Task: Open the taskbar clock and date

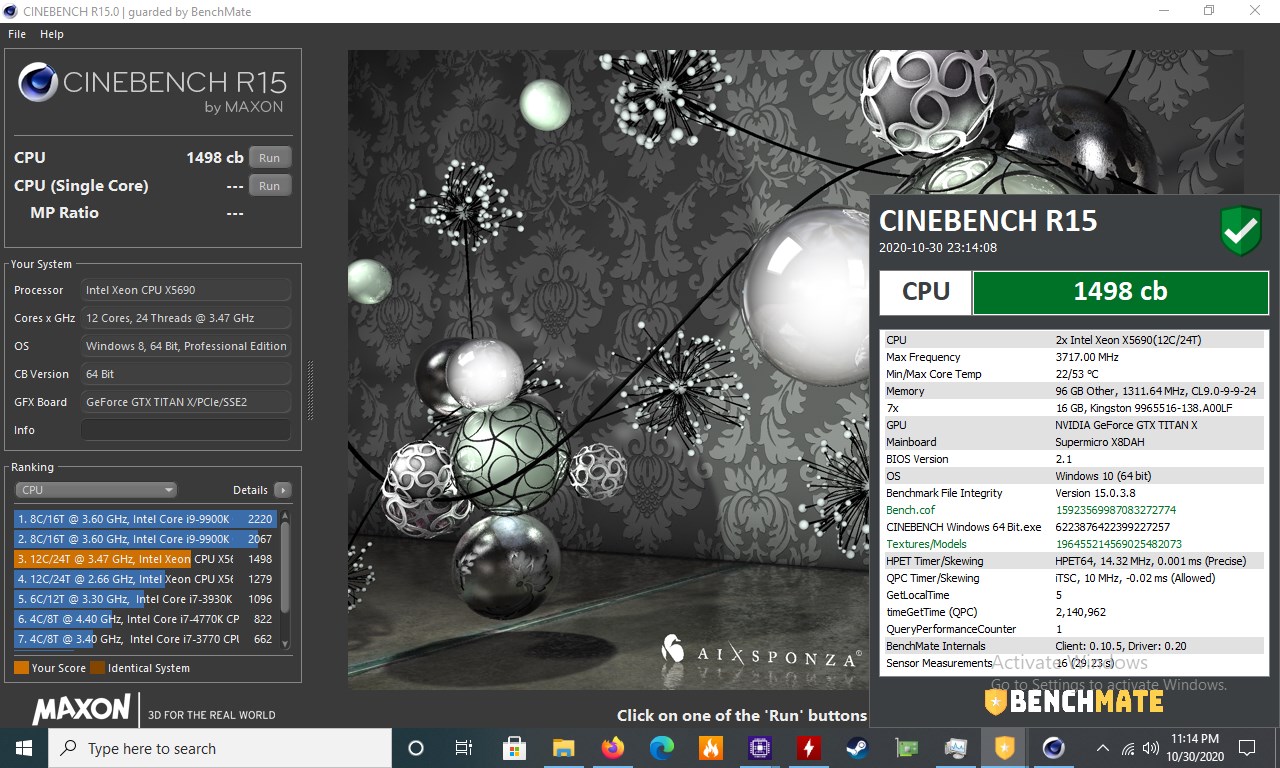Action: [x=1196, y=748]
